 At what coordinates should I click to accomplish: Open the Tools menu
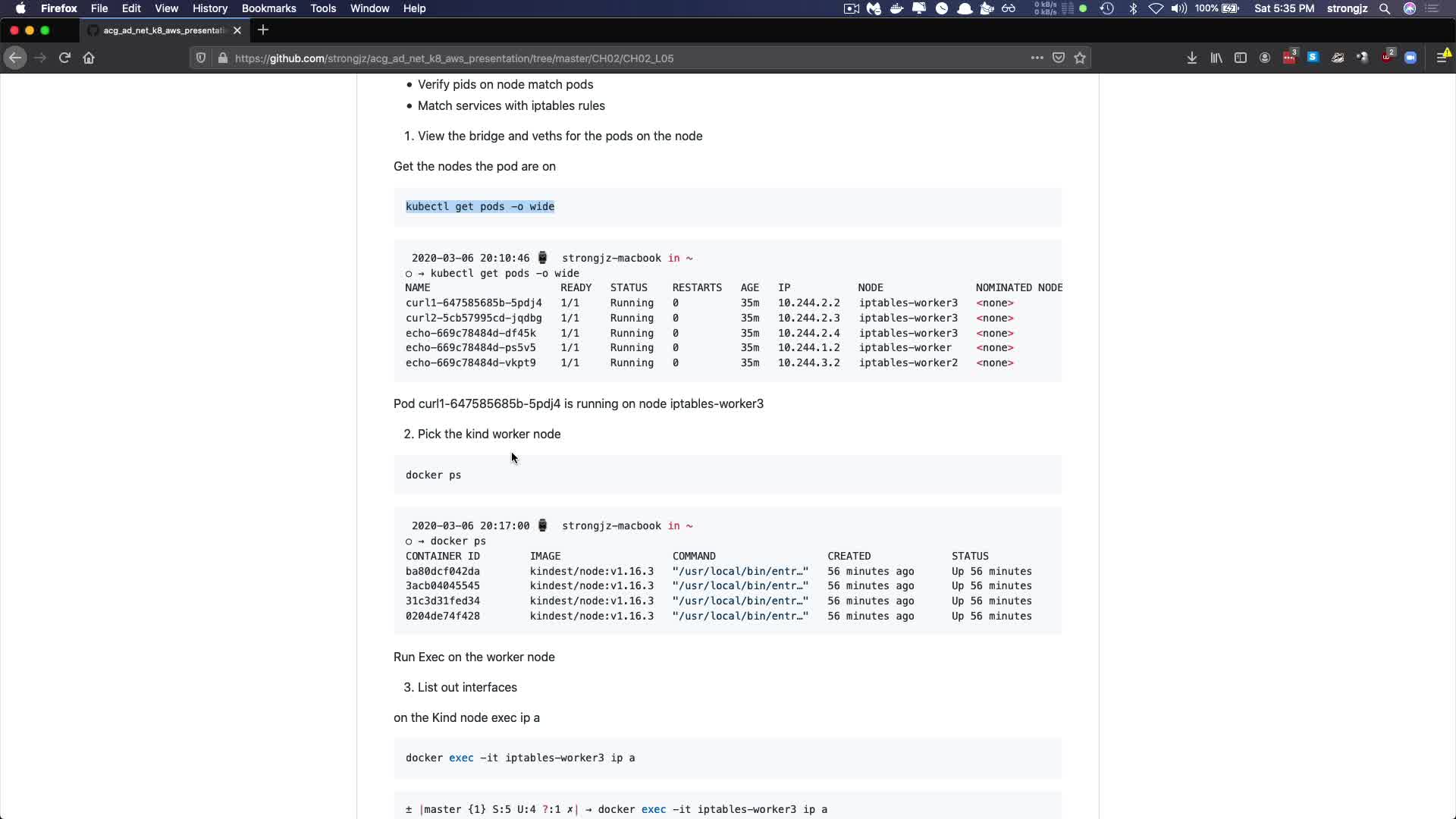tap(323, 8)
